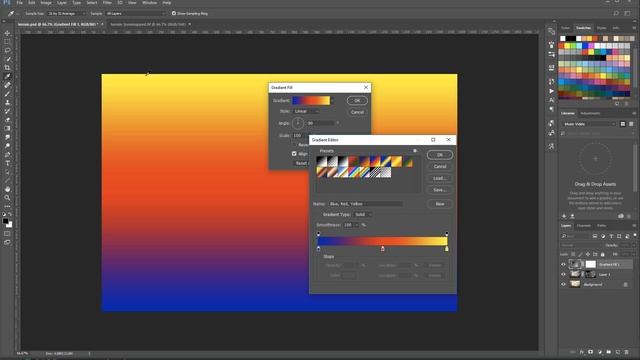Select the Eyedropper tool in the toolbar
Screen dimensions: 640x360
[7, 76]
